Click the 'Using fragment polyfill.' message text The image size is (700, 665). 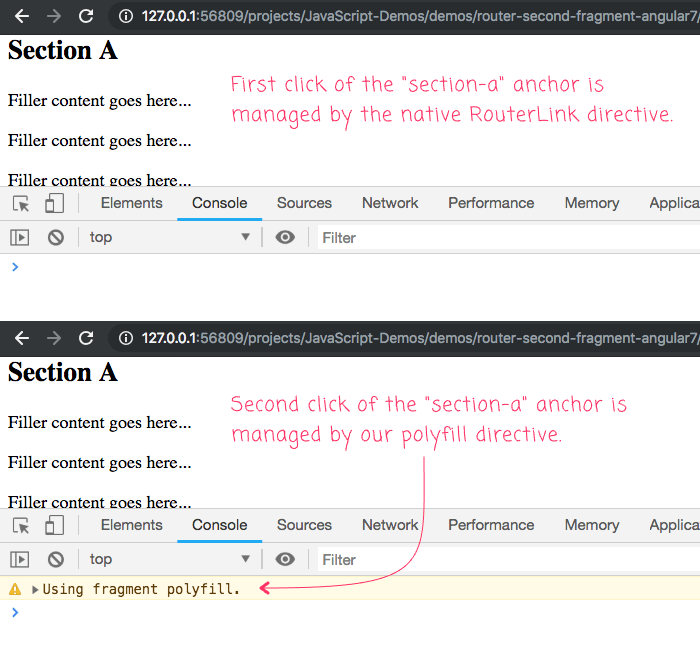coord(142,589)
